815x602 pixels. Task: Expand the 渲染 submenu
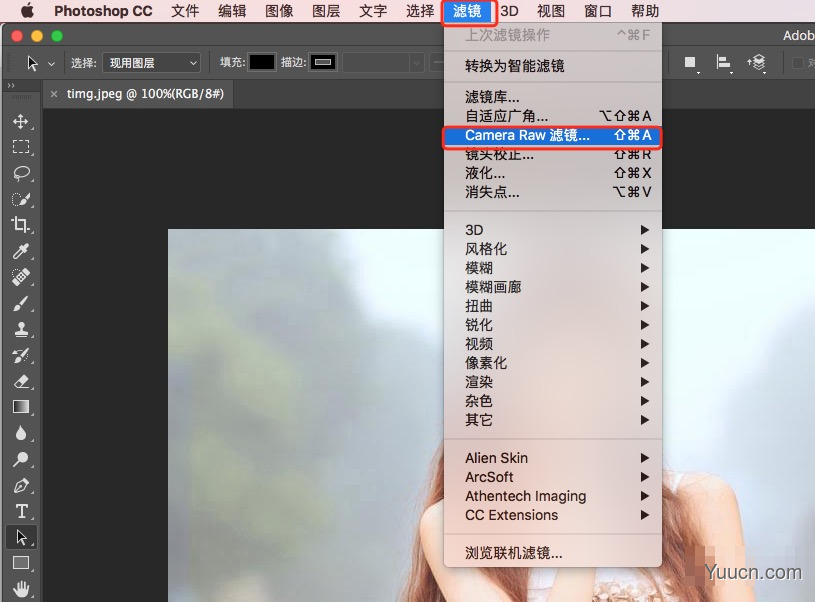(552, 382)
